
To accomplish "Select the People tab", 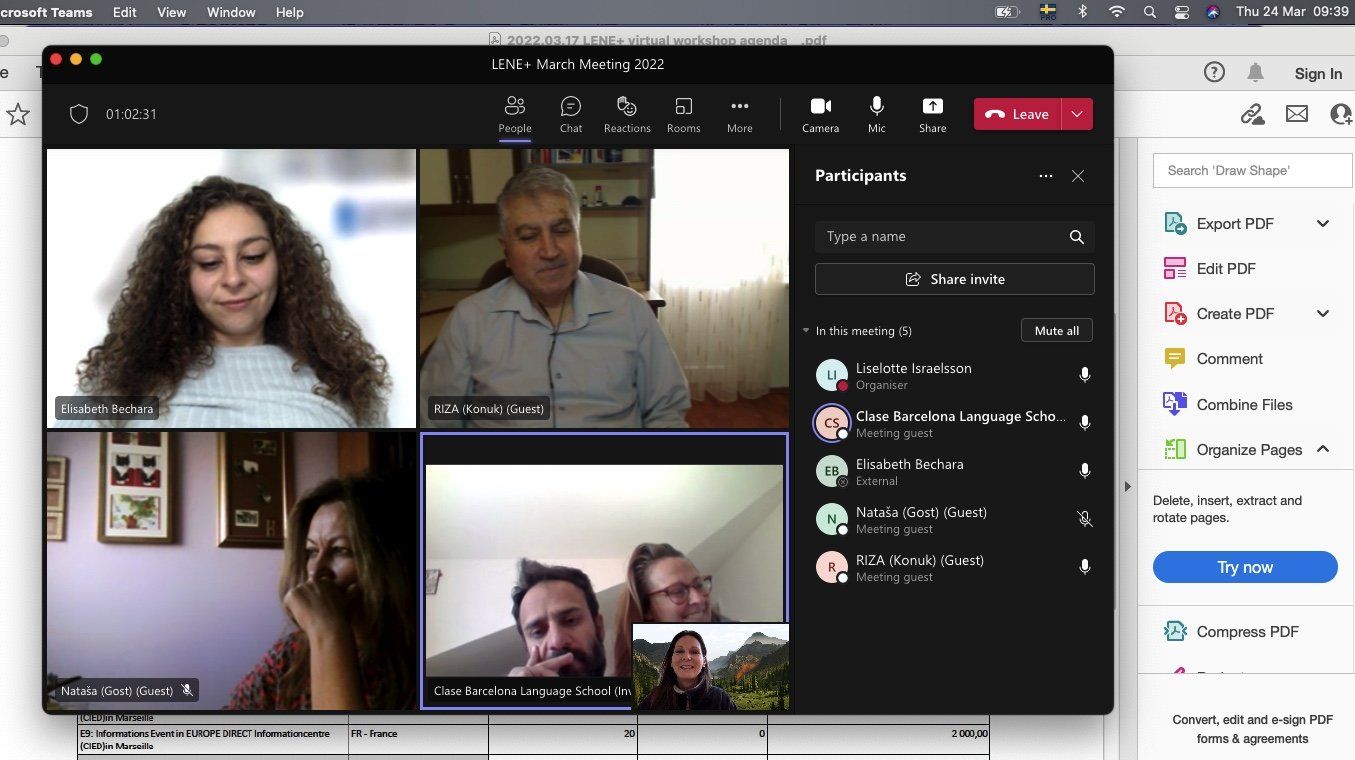I will point(515,114).
